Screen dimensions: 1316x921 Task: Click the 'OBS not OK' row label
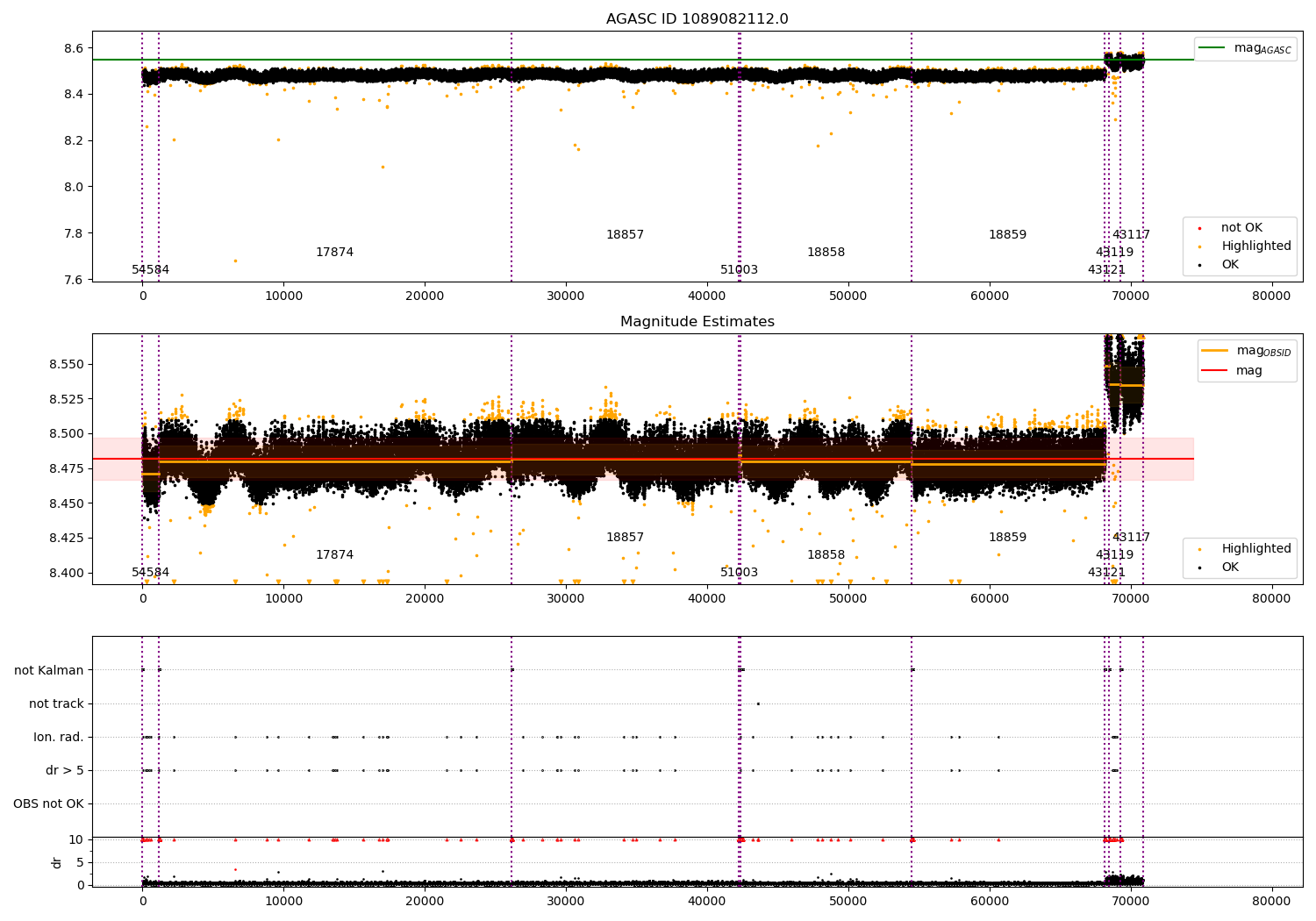point(48,803)
